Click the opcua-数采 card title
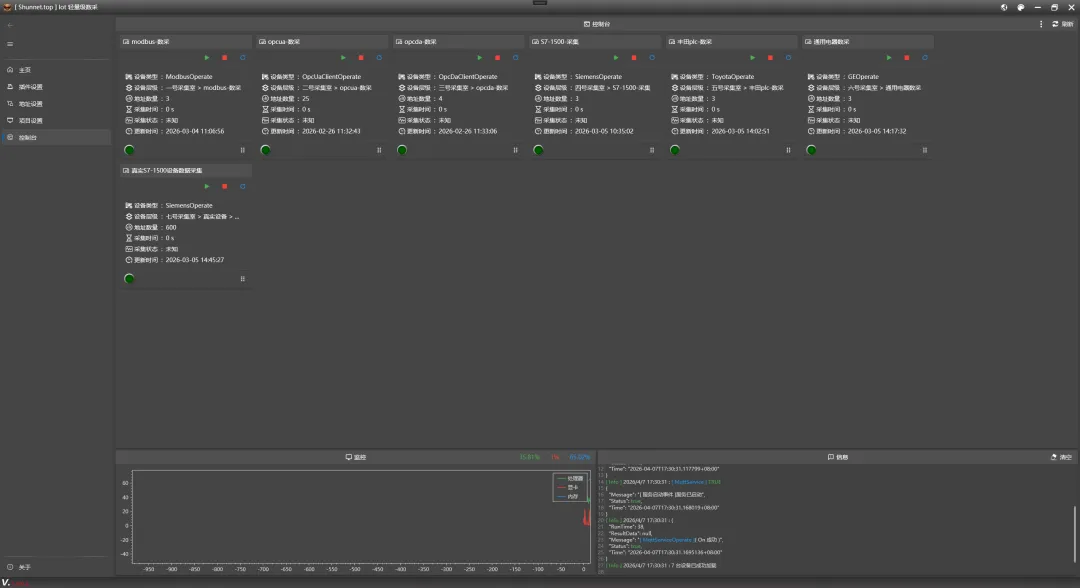The height and width of the screenshot is (588, 1080). (x=284, y=42)
